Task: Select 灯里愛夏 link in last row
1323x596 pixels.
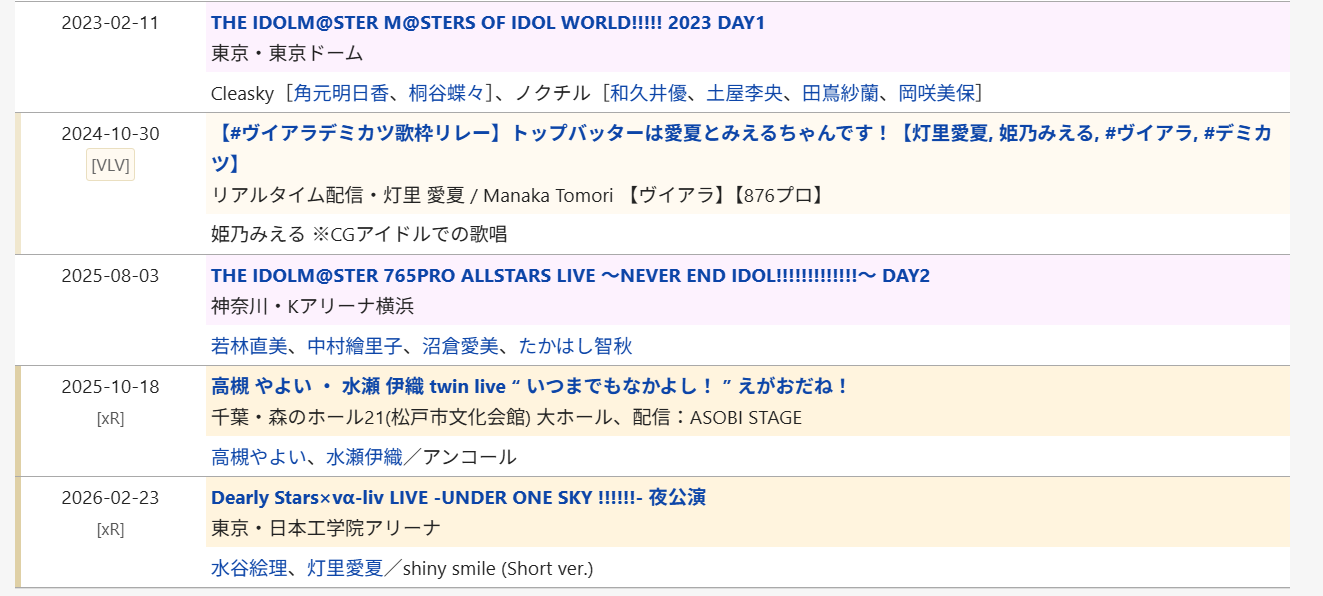Action: tap(344, 568)
